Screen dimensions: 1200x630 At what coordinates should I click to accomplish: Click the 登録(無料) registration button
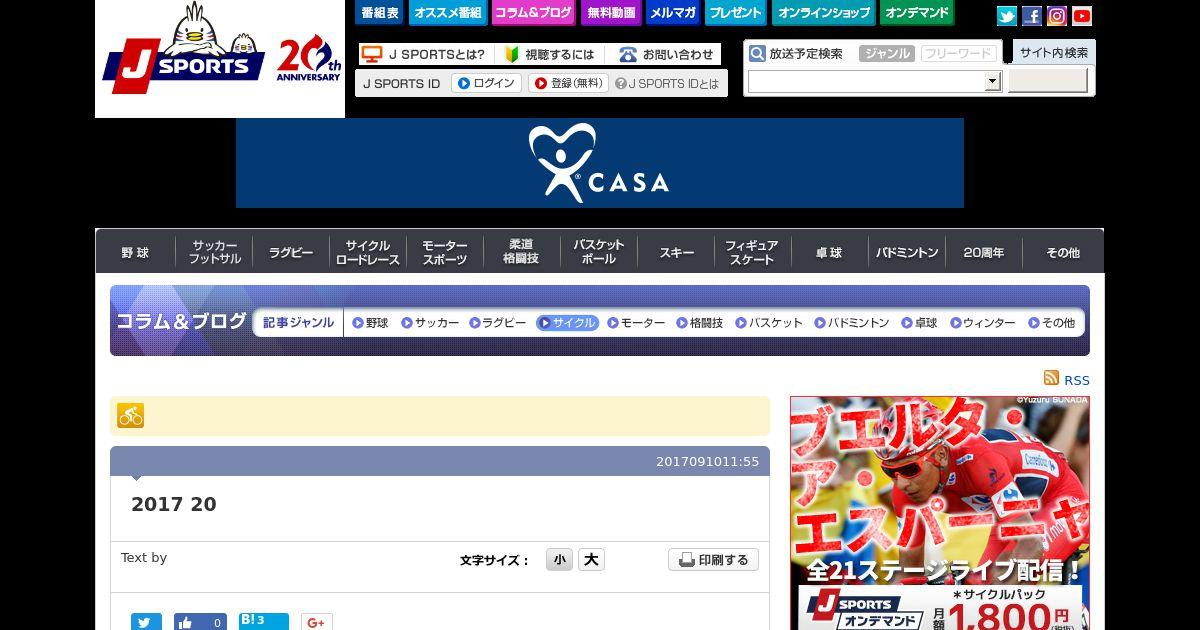point(568,84)
